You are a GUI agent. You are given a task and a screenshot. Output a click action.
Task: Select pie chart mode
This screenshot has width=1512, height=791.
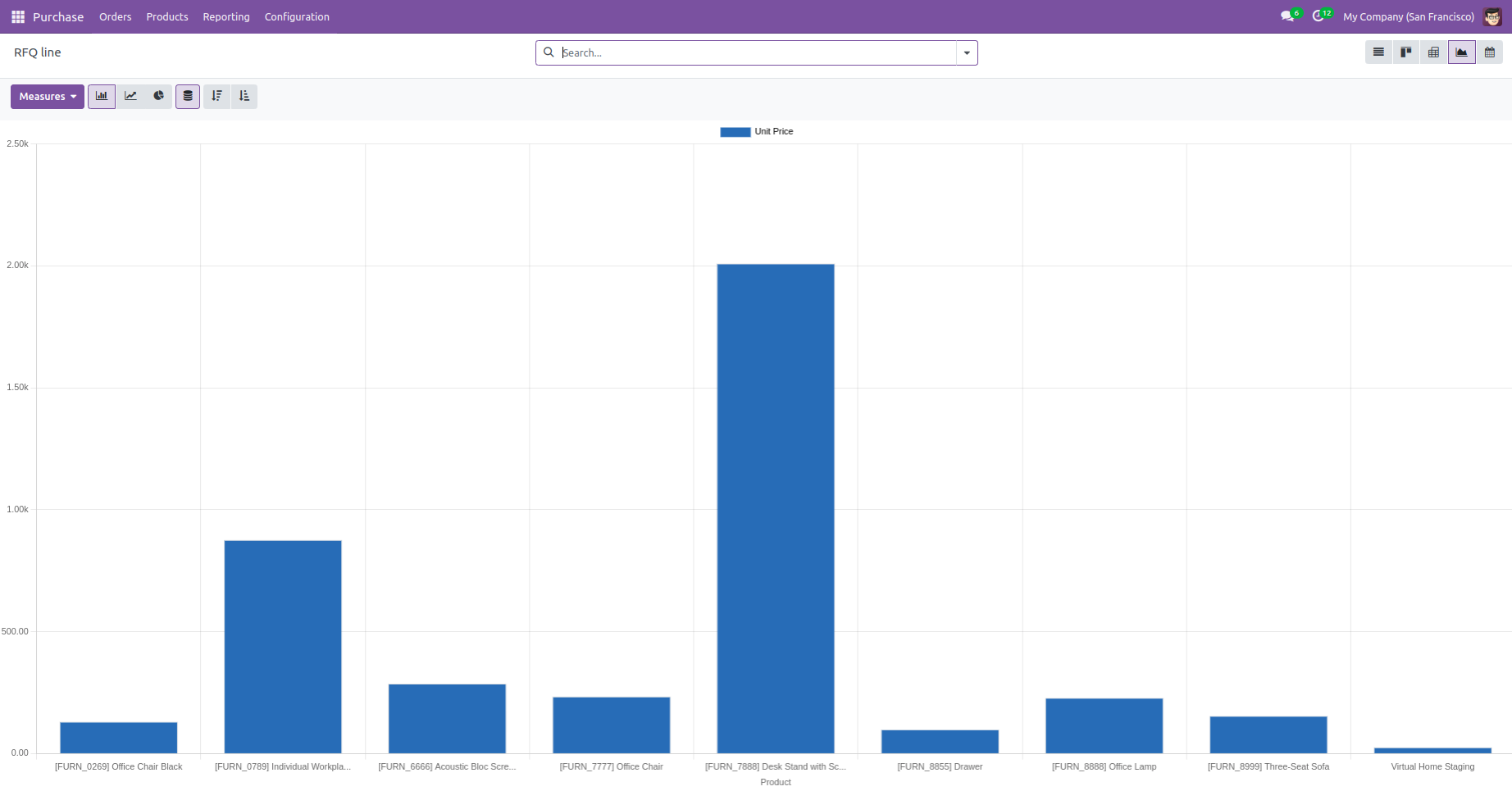click(158, 97)
